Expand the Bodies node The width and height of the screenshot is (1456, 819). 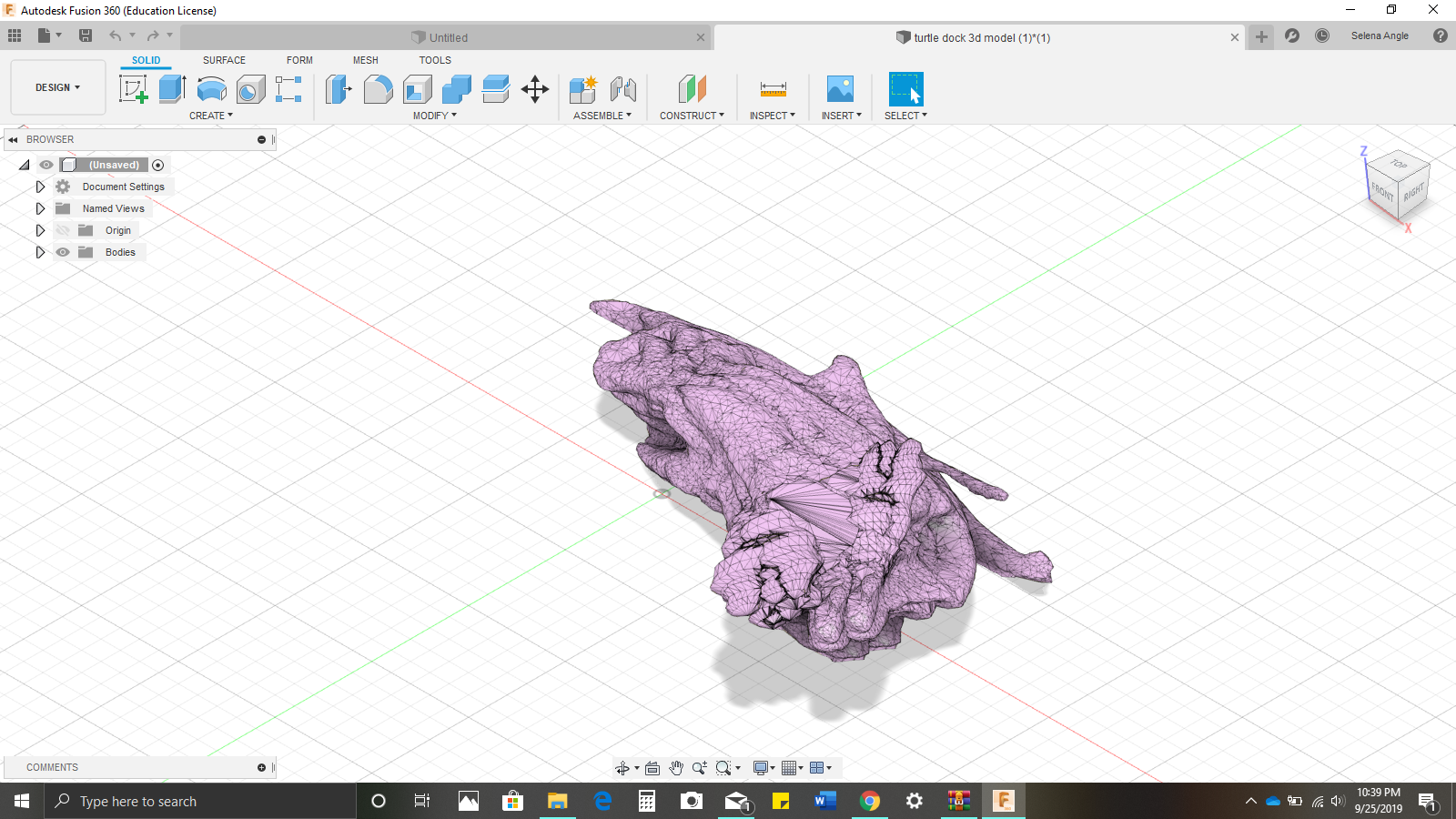pos(40,252)
